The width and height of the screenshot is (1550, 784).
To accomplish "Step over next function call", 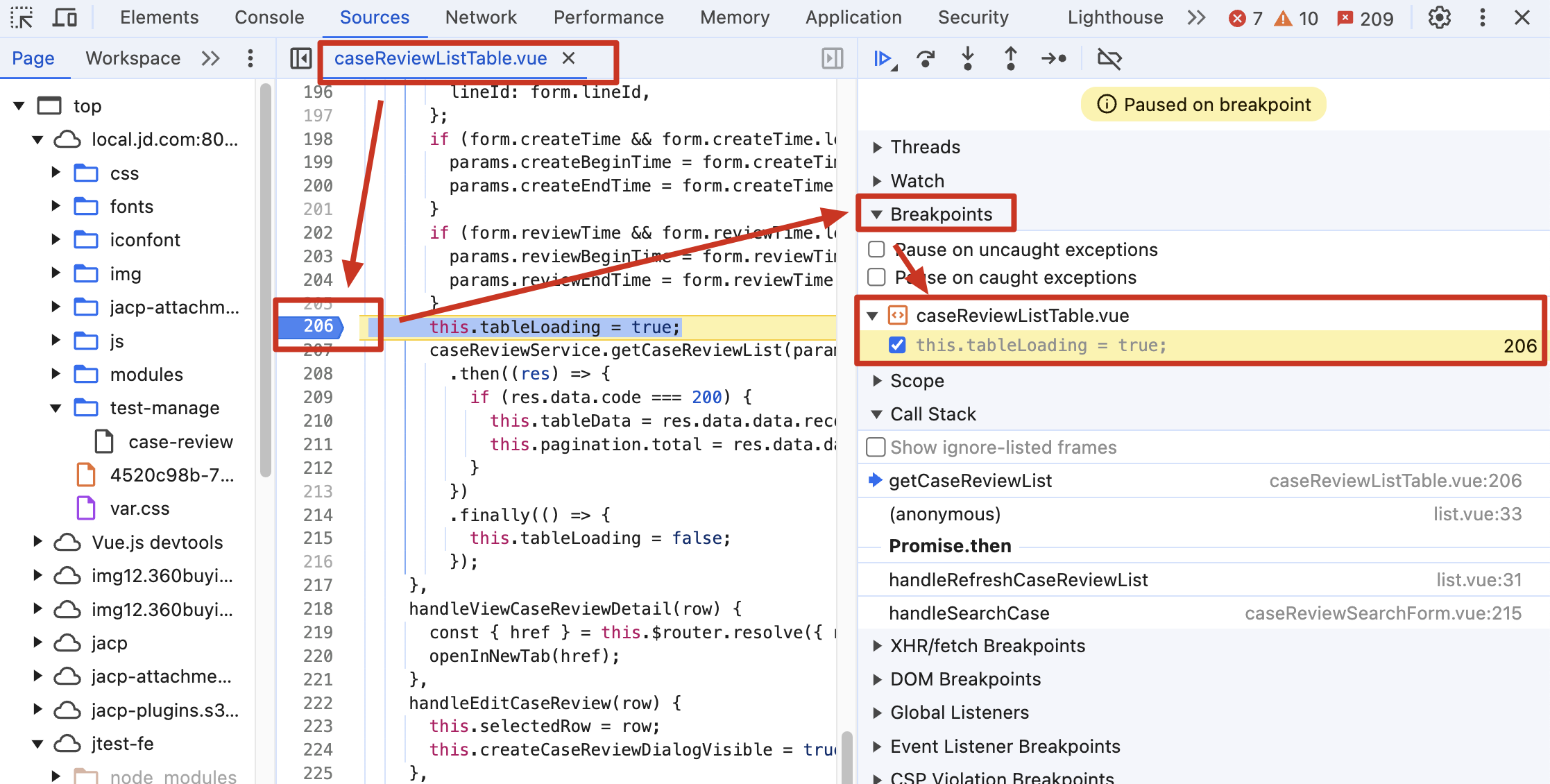I will click(926, 59).
